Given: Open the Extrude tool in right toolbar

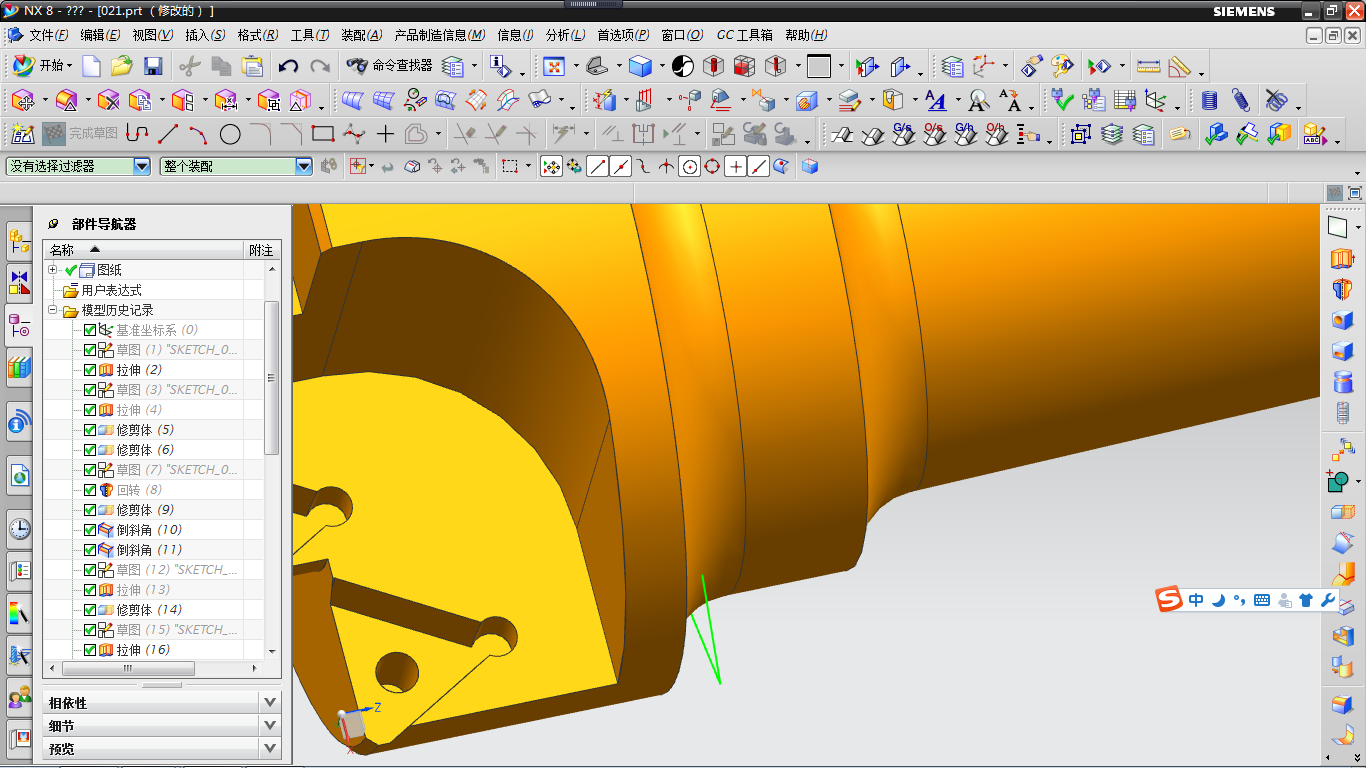Looking at the screenshot, I should pos(1342,258).
